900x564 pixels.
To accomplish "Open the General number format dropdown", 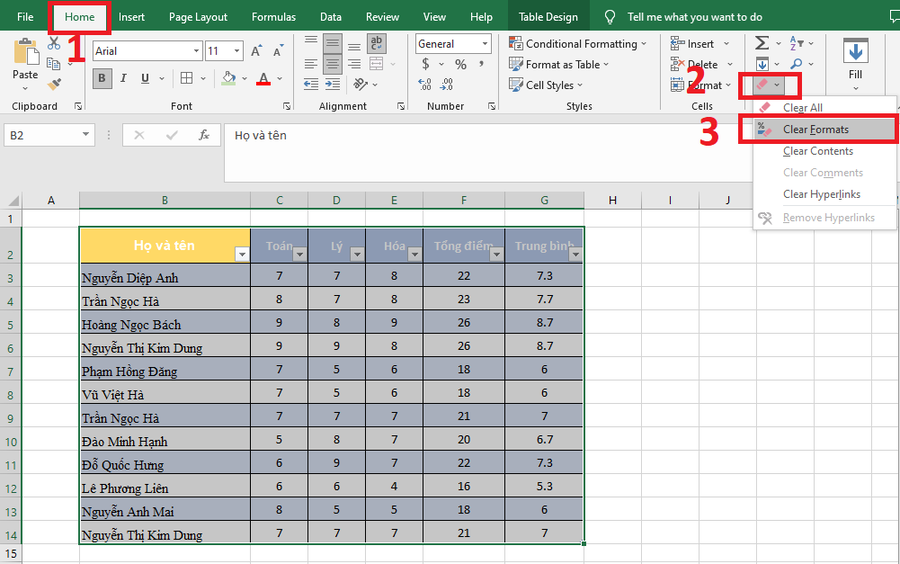I will tap(485, 44).
